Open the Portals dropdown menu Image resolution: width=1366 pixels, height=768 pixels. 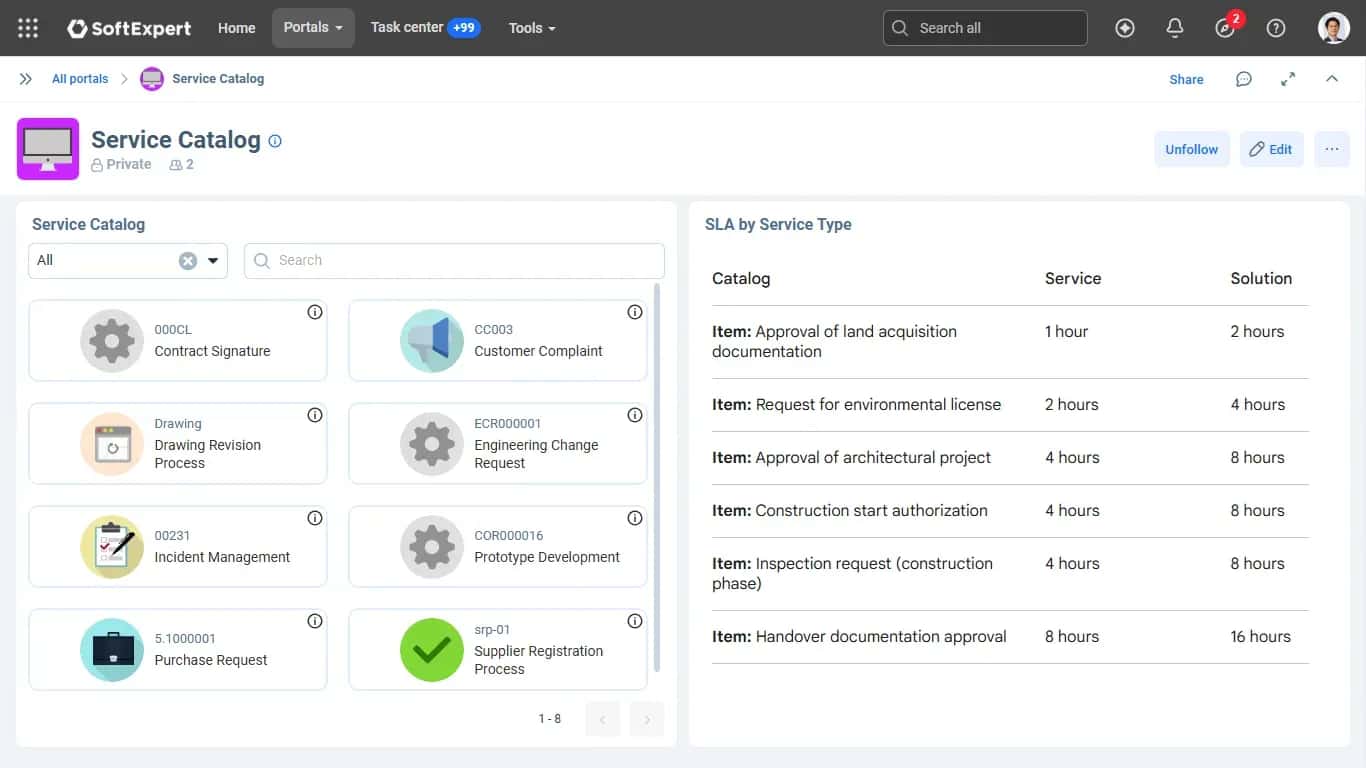tap(313, 28)
